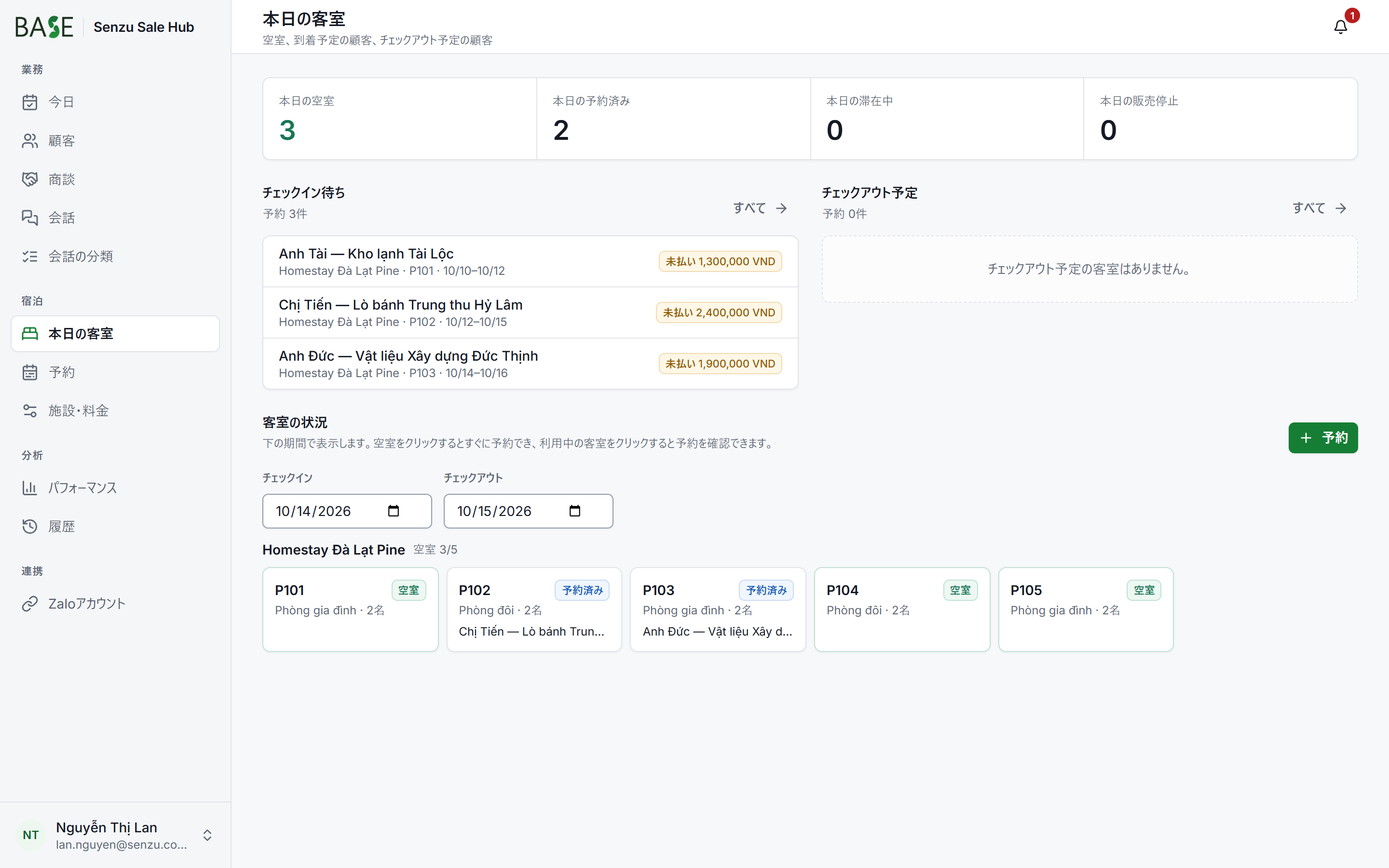This screenshot has height=868, width=1389.
Task: Click すべて link under チェックアウト予定
Action: 1320,208
